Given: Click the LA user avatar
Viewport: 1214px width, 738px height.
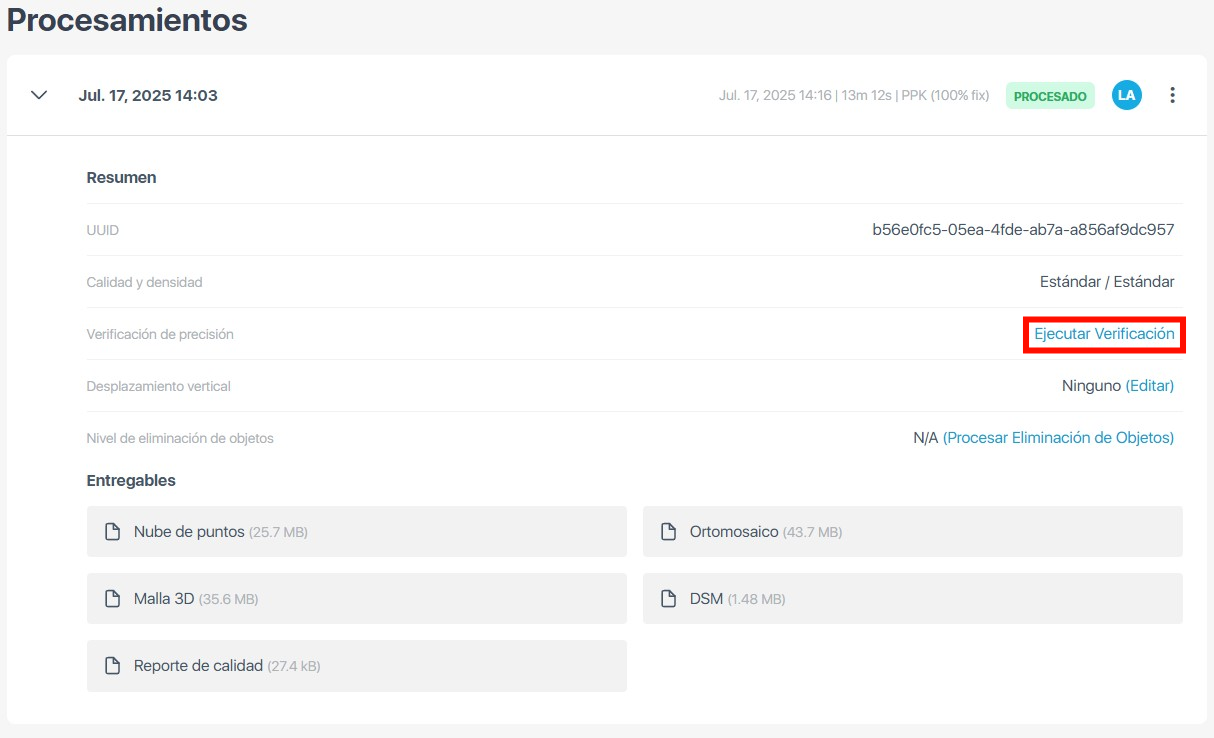Looking at the screenshot, I should click(x=1127, y=96).
